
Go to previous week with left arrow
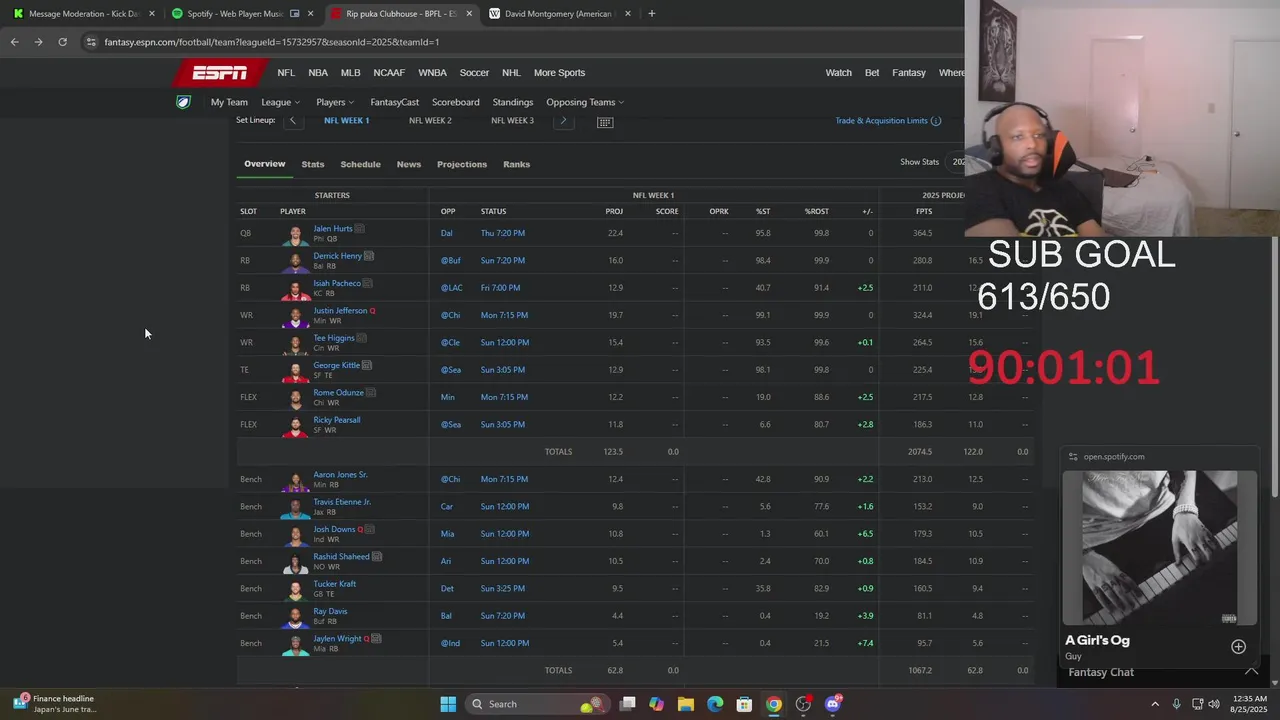292,120
